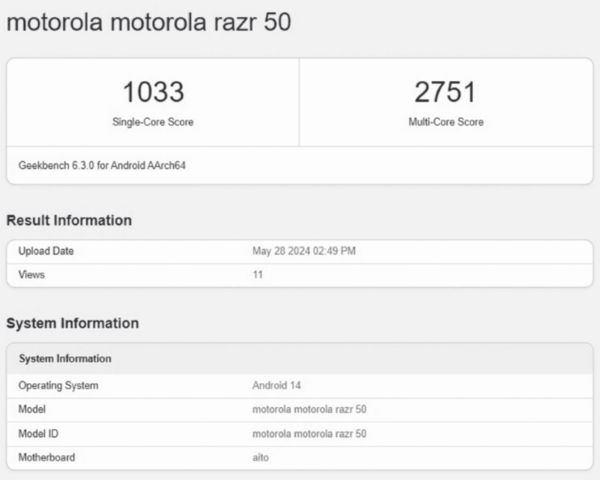
Task: Click the motherboard value 'aito'
Action: pos(261,457)
